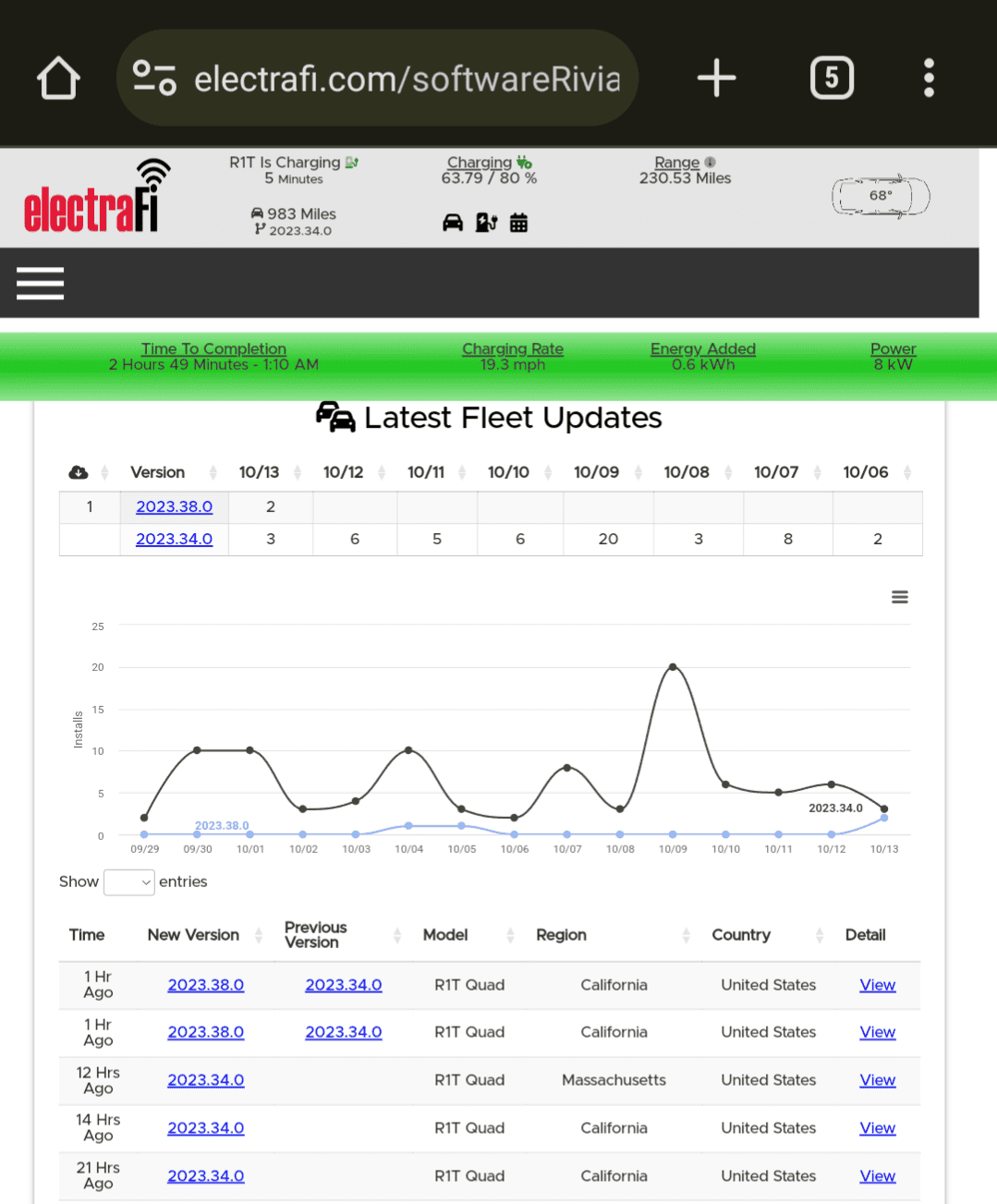Open 2023.34.0 in 21 Hrs Ago row
Viewport: 997px width, 1204px height.
point(205,1176)
